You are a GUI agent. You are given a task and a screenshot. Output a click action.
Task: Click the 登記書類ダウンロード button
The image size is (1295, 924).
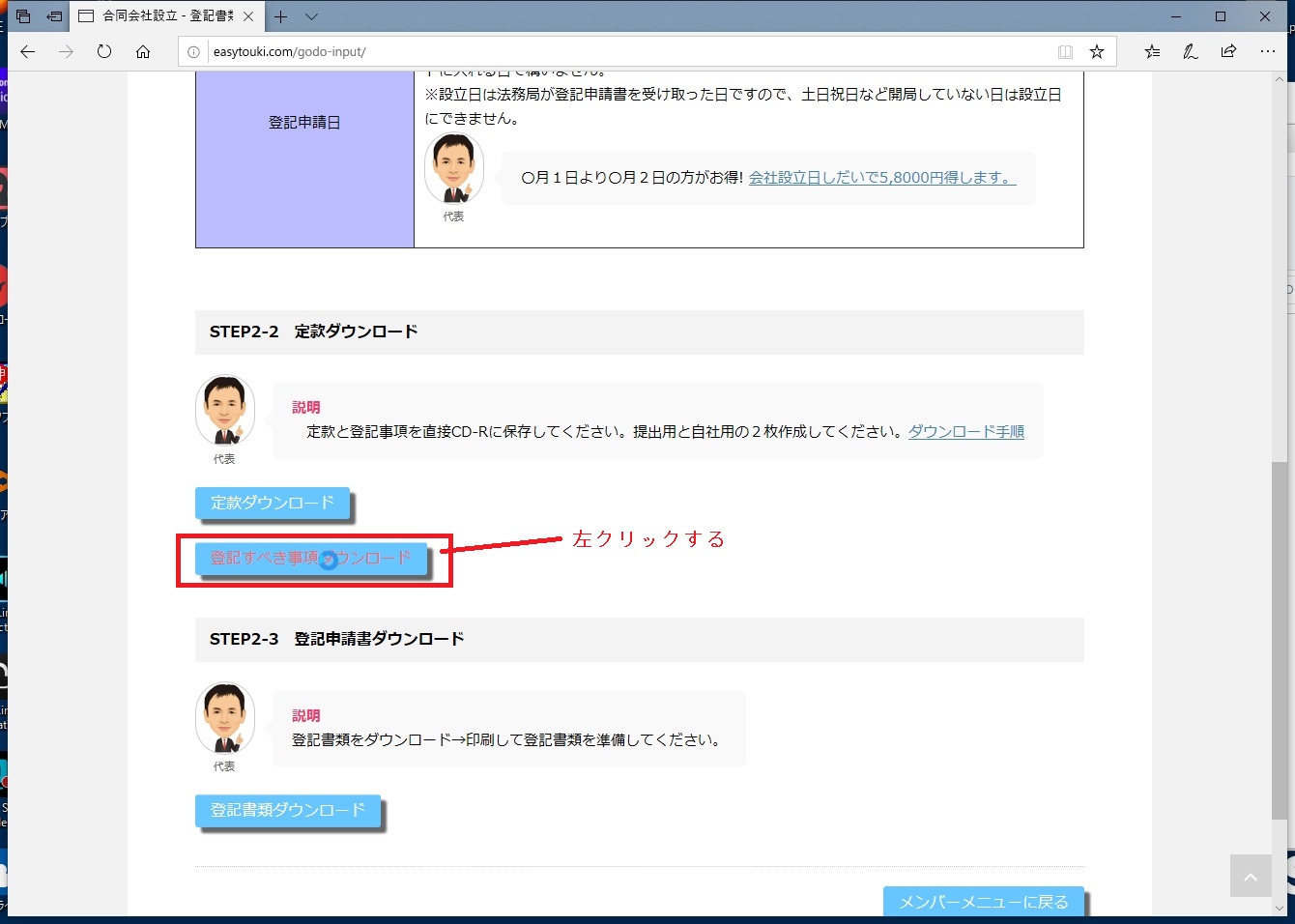click(288, 811)
